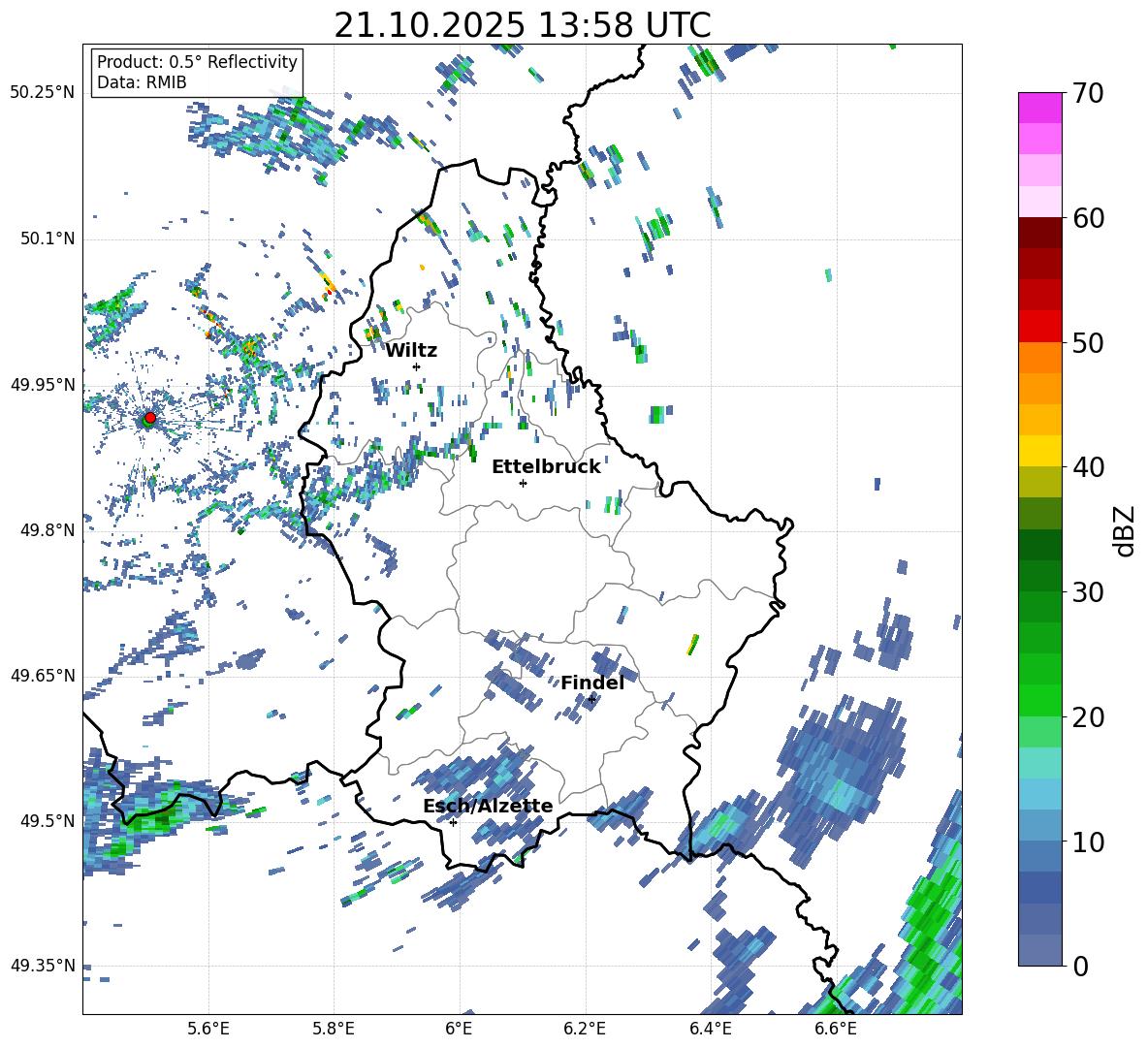Pick the yellow colorbar segment at 40
The height and width of the screenshot is (1048, 1148).
click(1040, 451)
